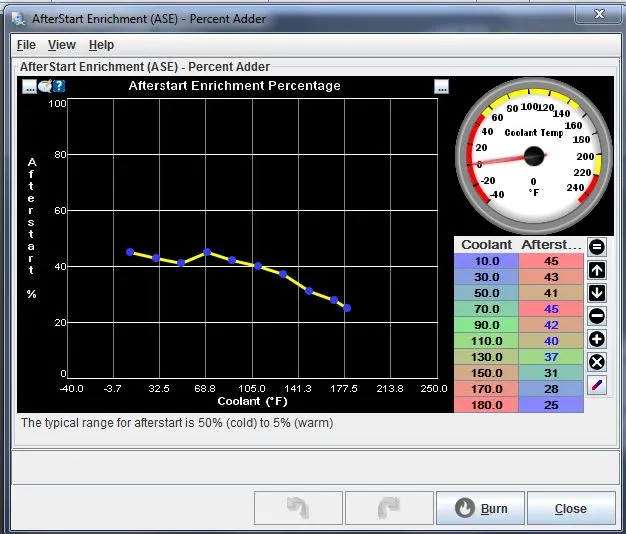The image size is (626, 534).
Task: Select coolant cell 70.0
Action: 486,309
